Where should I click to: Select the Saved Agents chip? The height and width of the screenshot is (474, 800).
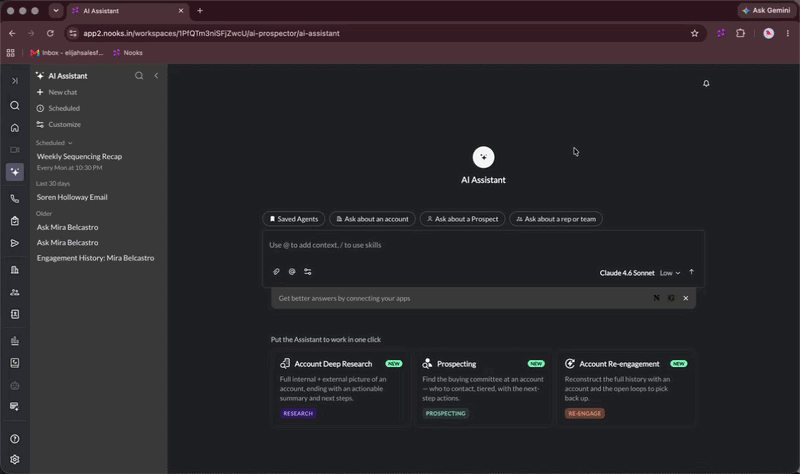tap(293, 219)
